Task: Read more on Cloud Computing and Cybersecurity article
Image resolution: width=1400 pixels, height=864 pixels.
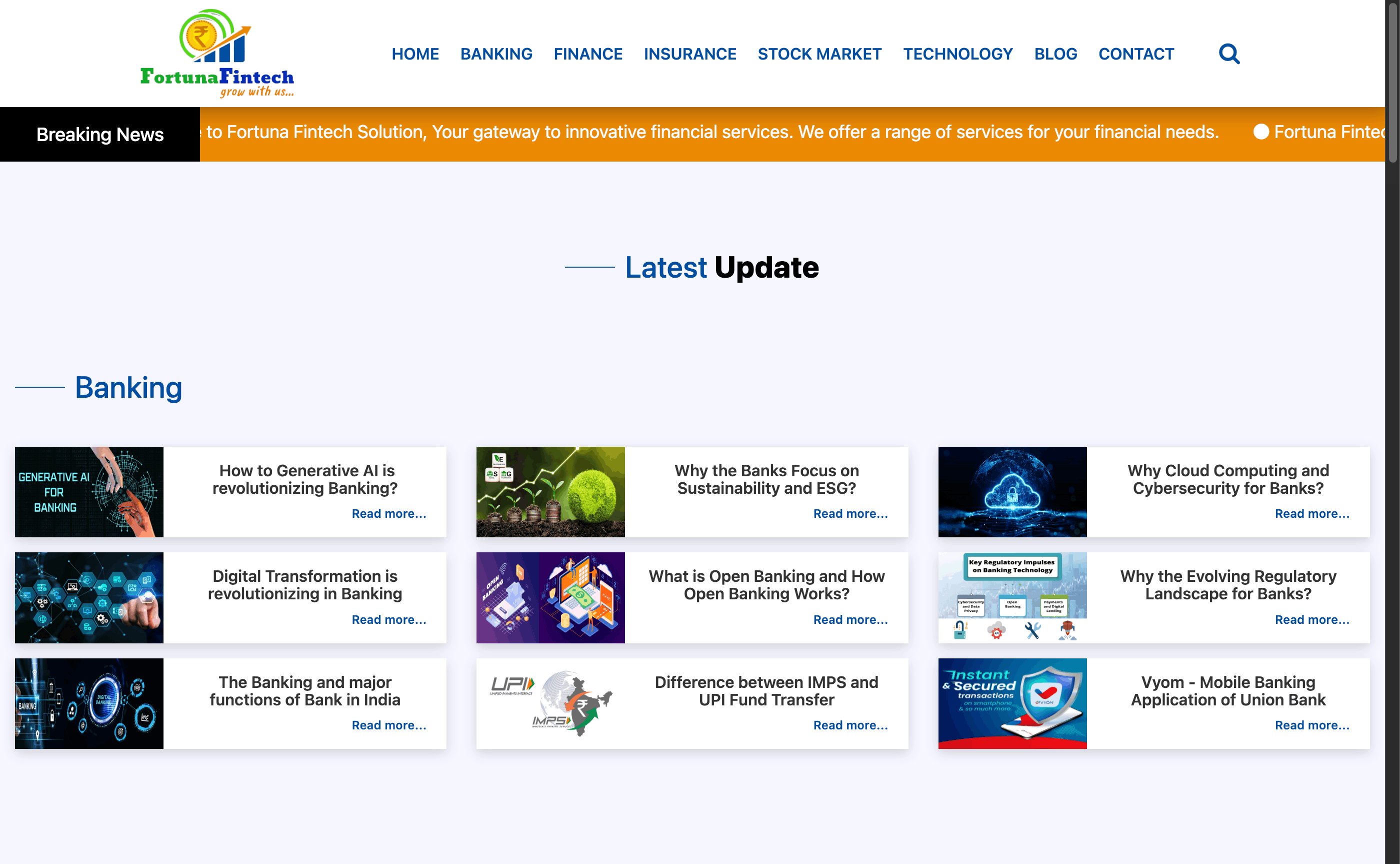Action: tap(1312, 514)
